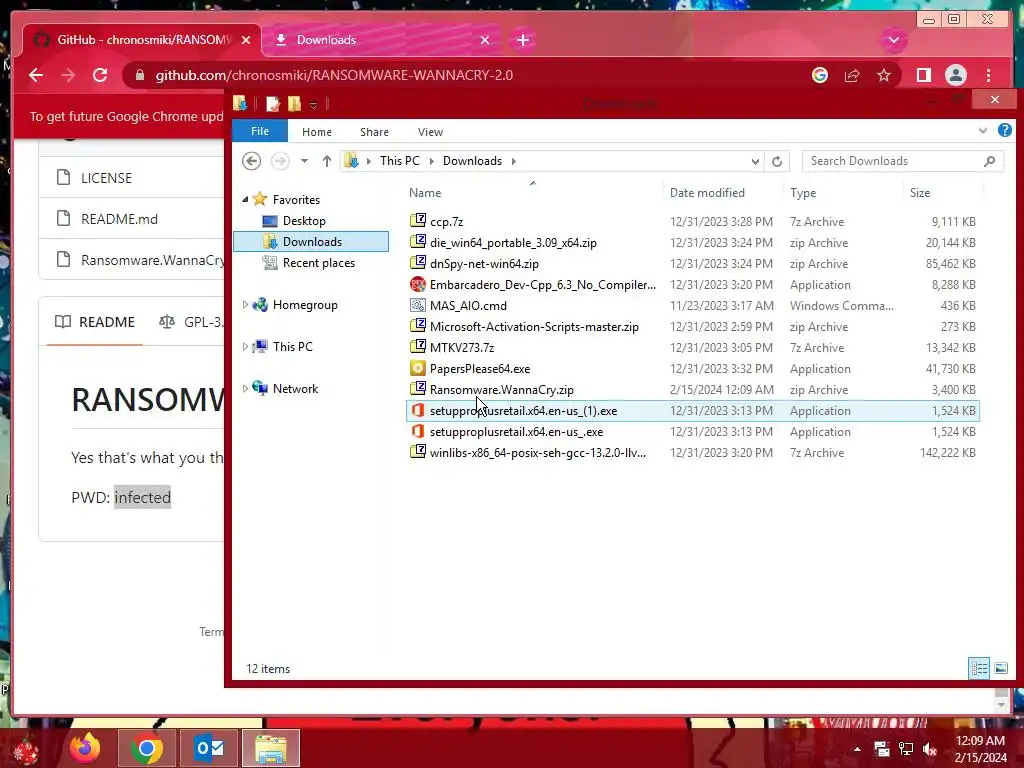The height and width of the screenshot is (768, 1024).
Task: Click the Explorer forward navigation arrow
Action: [280, 161]
